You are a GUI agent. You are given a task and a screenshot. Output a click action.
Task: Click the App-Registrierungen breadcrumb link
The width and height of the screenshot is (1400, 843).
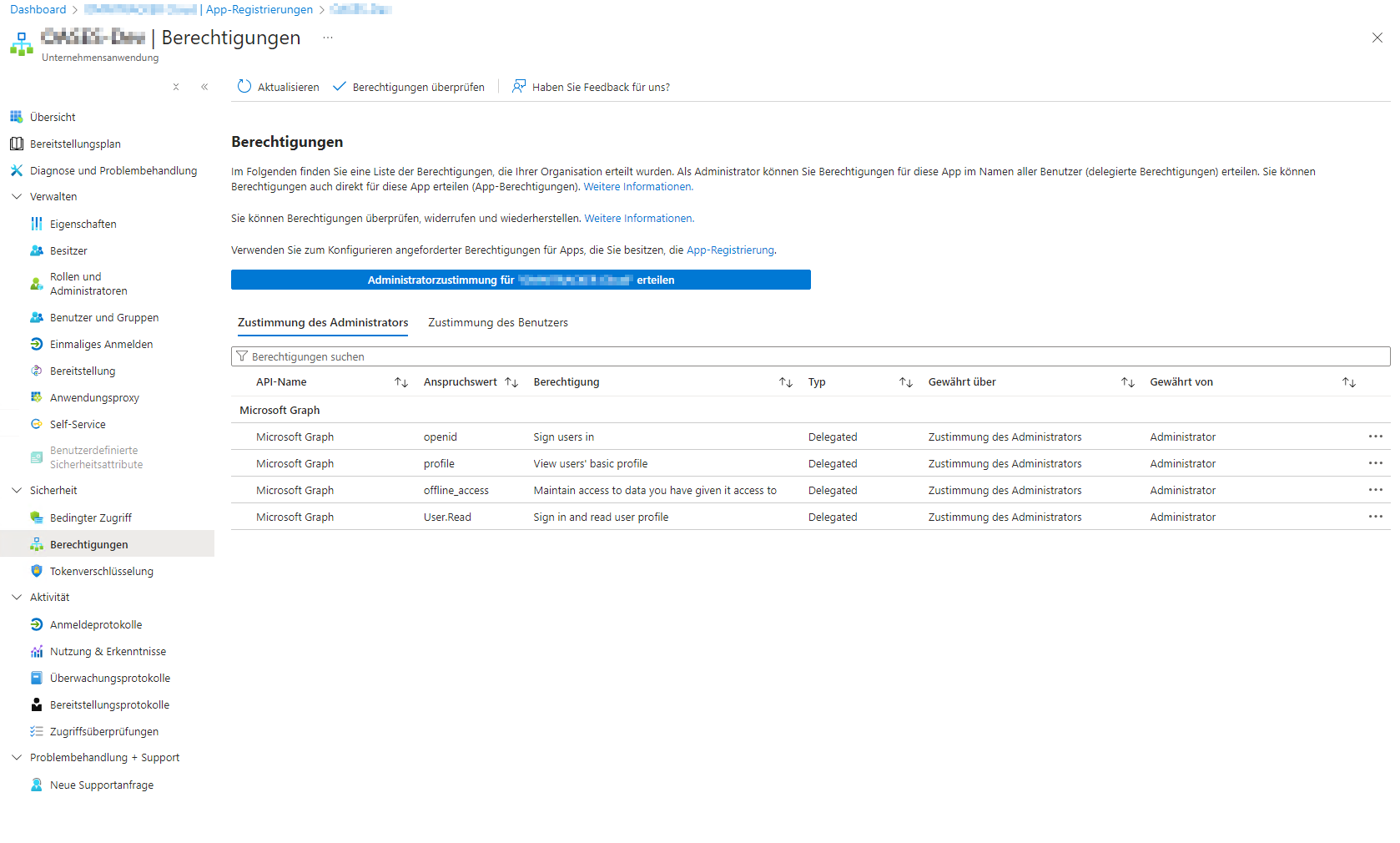pyautogui.click(x=259, y=9)
